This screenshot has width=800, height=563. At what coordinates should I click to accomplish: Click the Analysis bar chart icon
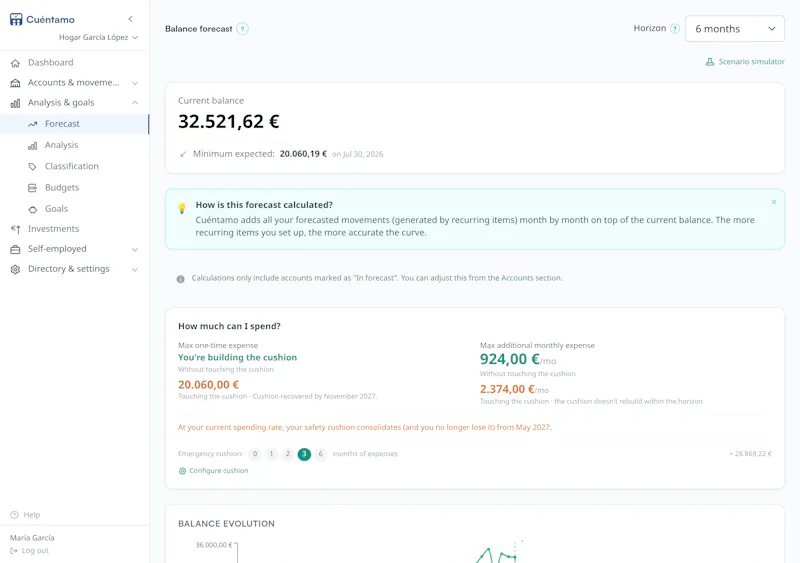(x=33, y=145)
